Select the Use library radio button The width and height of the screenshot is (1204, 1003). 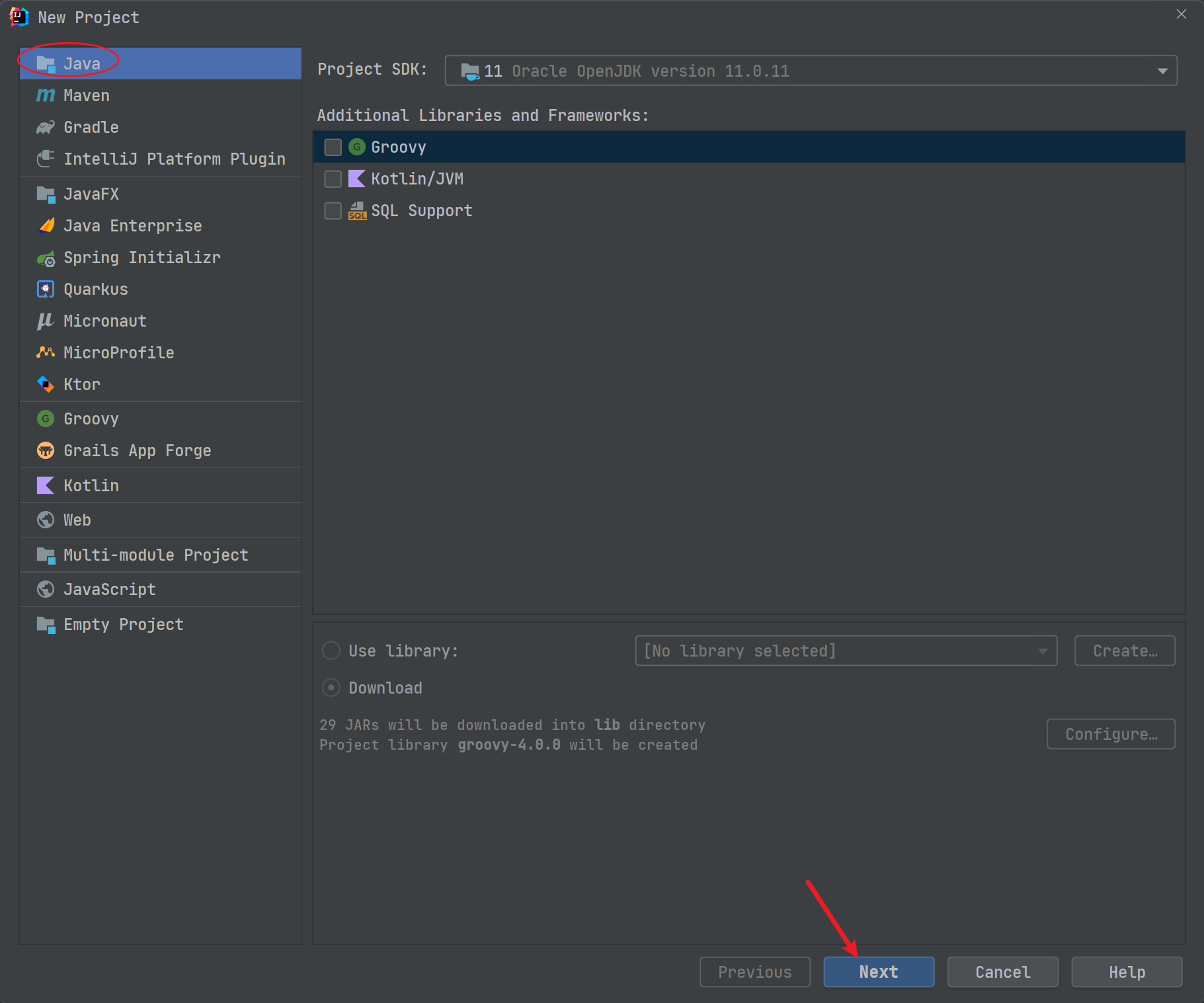pyautogui.click(x=331, y=651)
